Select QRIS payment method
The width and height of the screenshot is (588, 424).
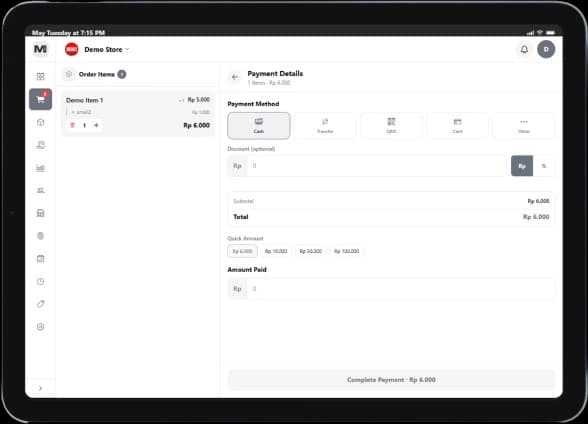coord(391,126)
